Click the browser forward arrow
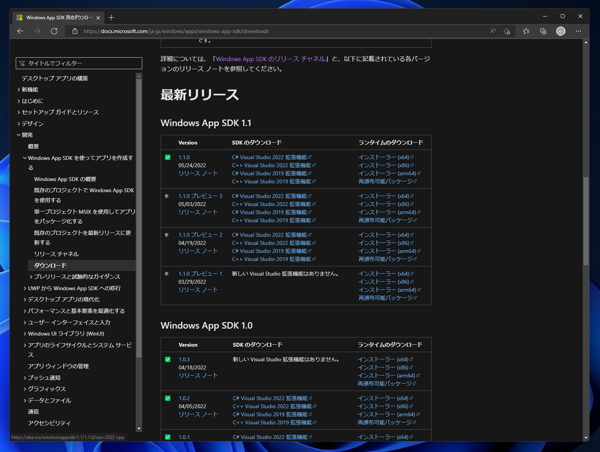The image size is (600, 452). click(37, 31)
